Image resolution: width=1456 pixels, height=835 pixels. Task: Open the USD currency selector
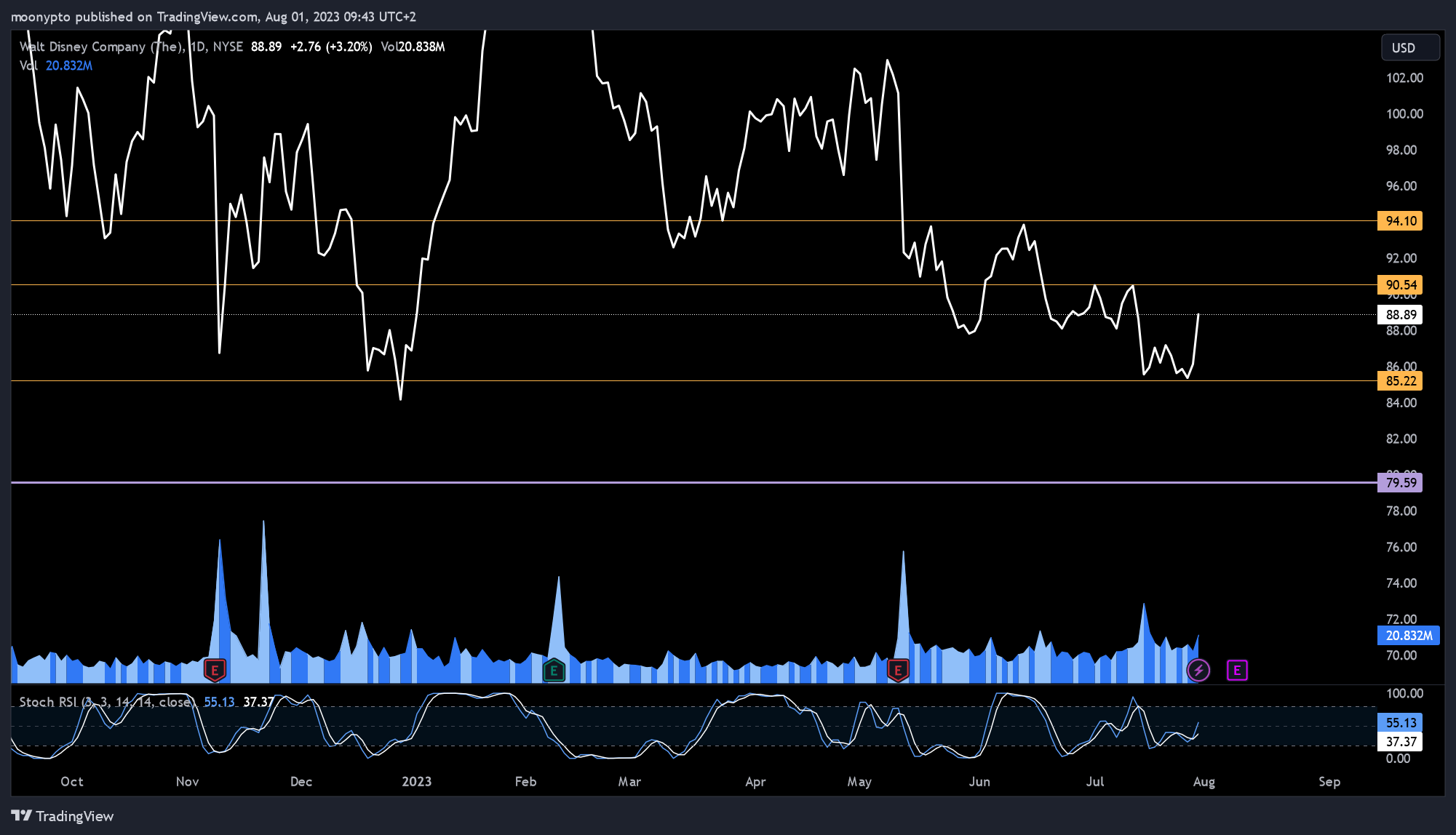[x=1410, y=47]
